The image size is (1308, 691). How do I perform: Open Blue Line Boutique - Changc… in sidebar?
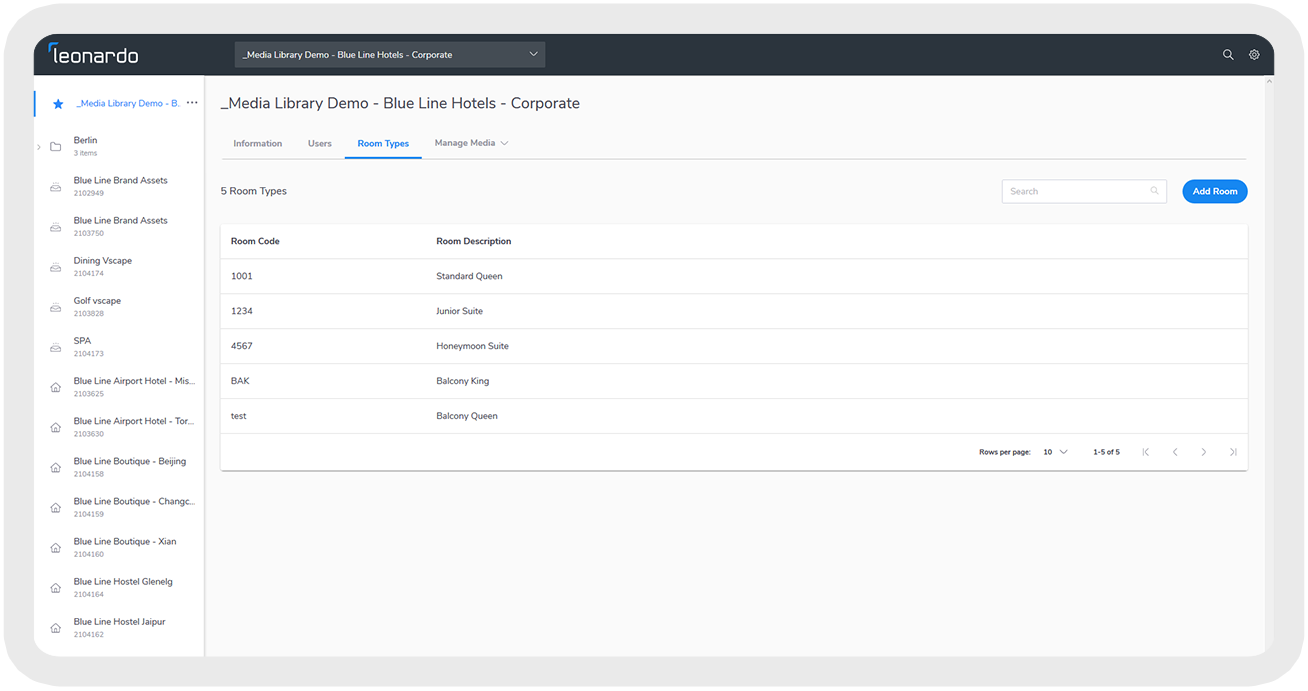134,507
